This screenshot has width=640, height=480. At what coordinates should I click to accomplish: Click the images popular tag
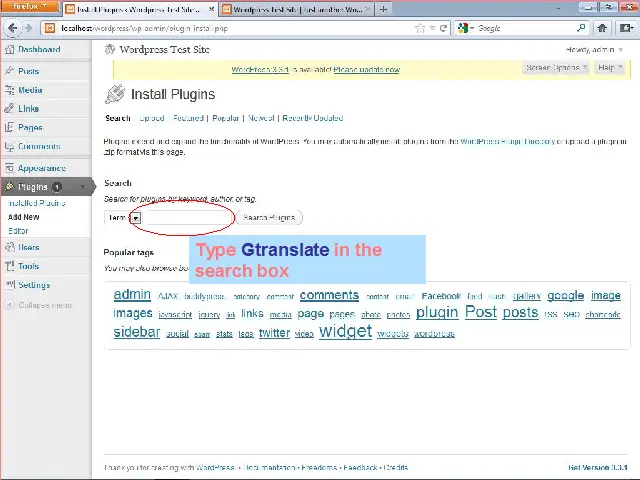(133, 313)
